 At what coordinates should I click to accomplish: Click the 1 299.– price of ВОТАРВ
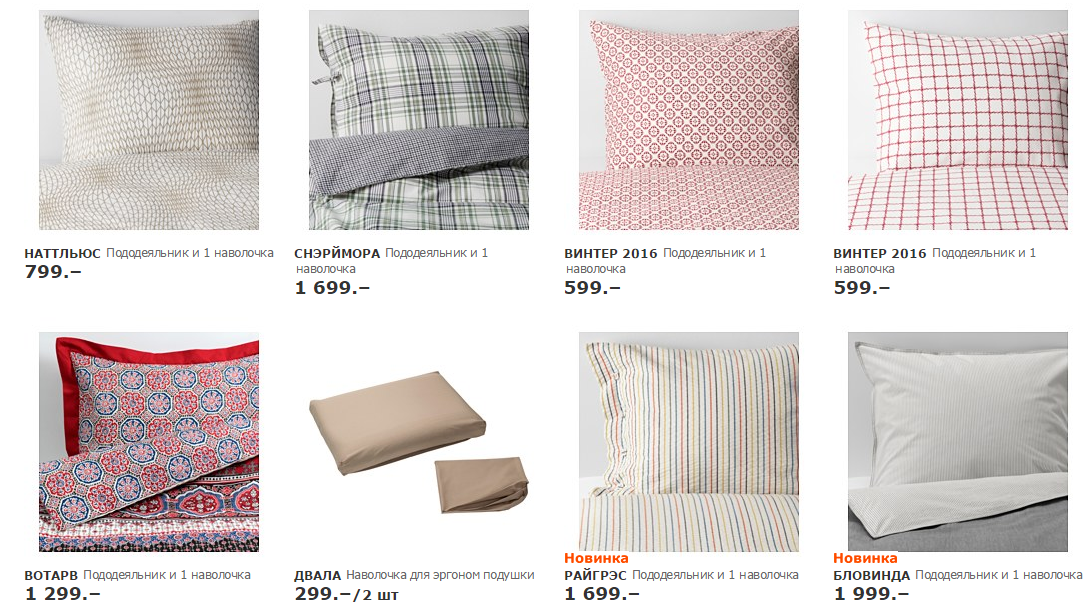[62, 594]
